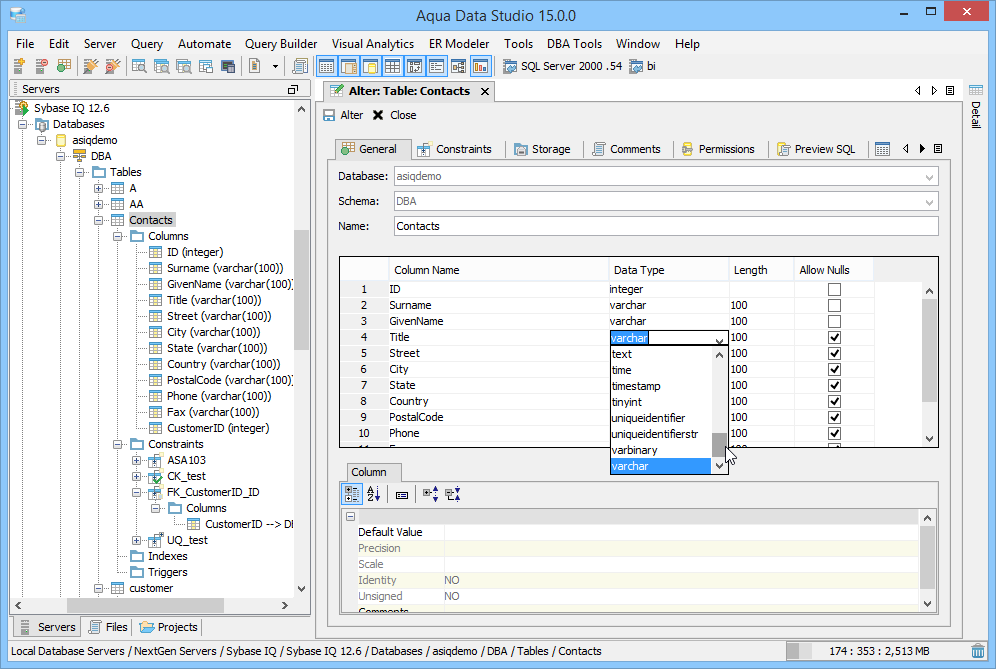Click the grid view toolbar icon
Image resolution: width=996 pixels, height=669 pixels.
click(393, 65)
